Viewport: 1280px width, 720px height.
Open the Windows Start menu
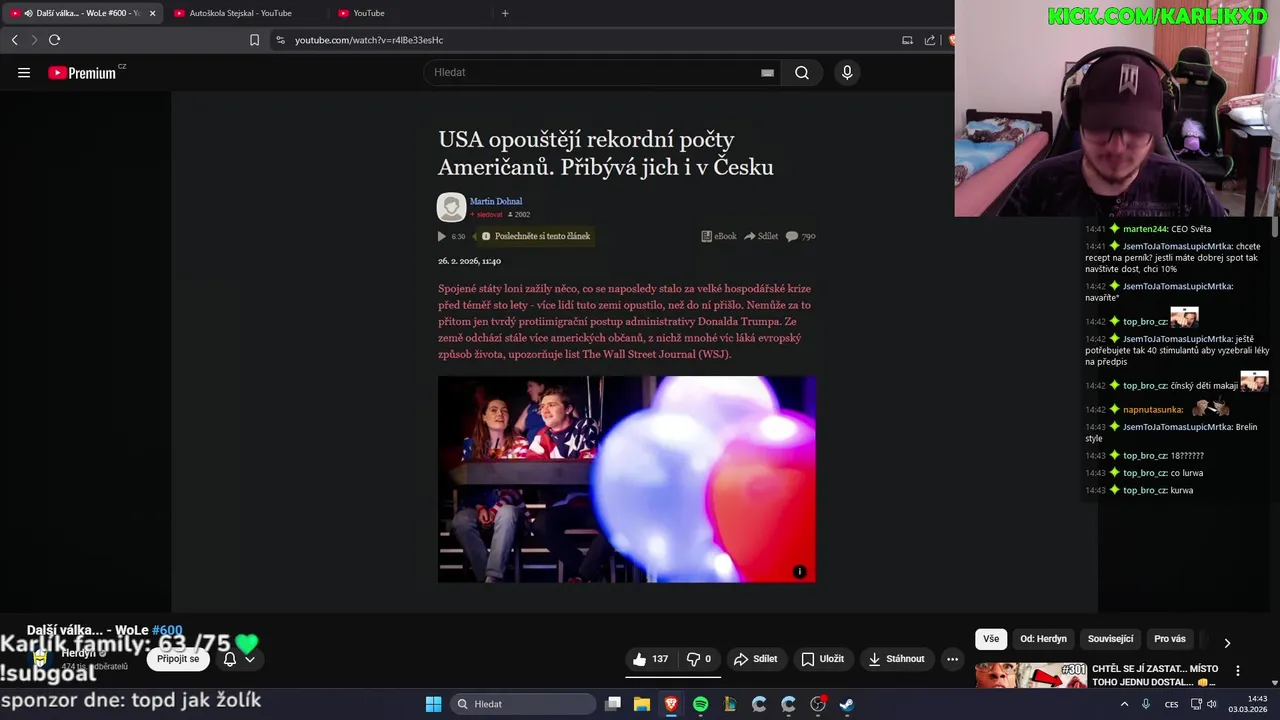click(x=433, y=704)
